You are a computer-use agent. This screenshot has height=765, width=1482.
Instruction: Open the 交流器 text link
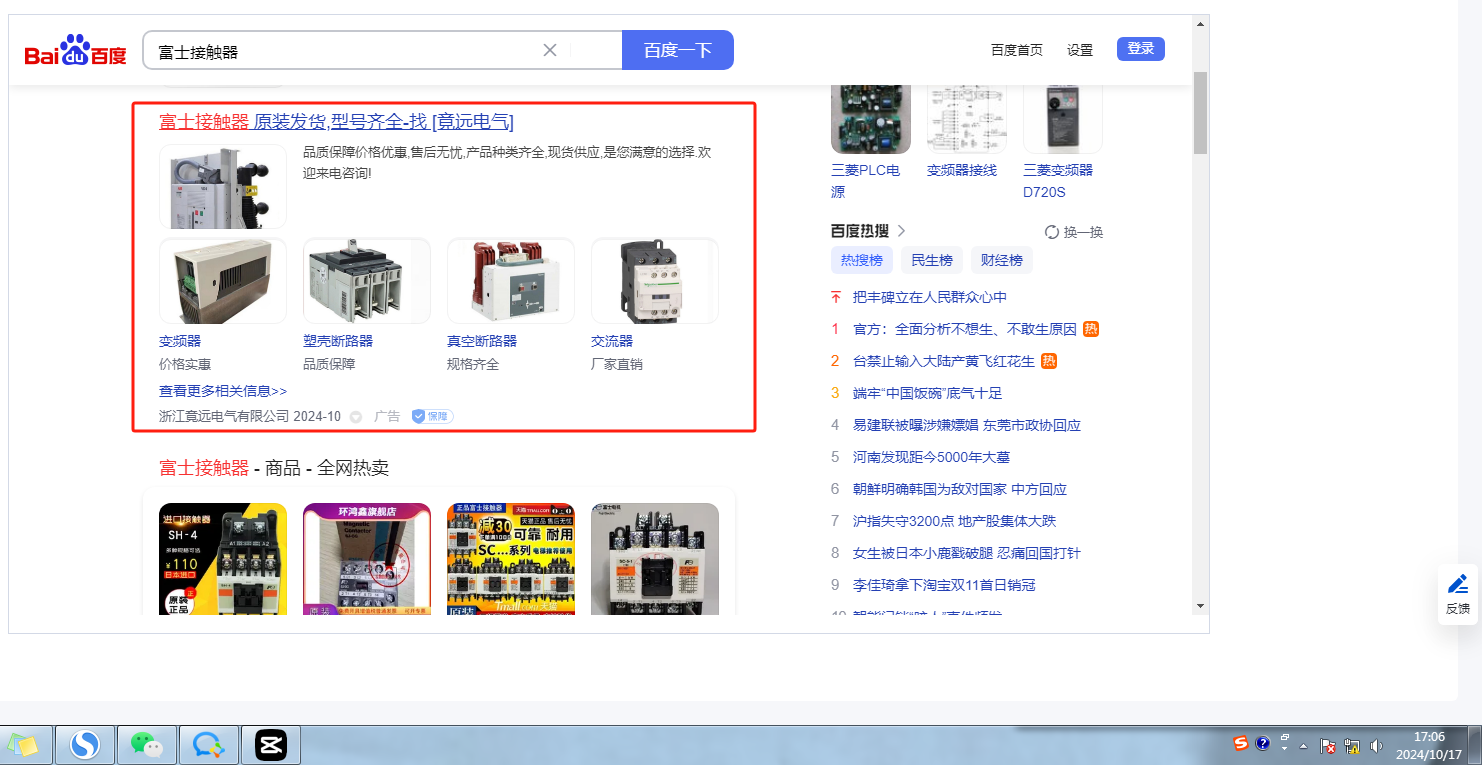click(612, 341)
